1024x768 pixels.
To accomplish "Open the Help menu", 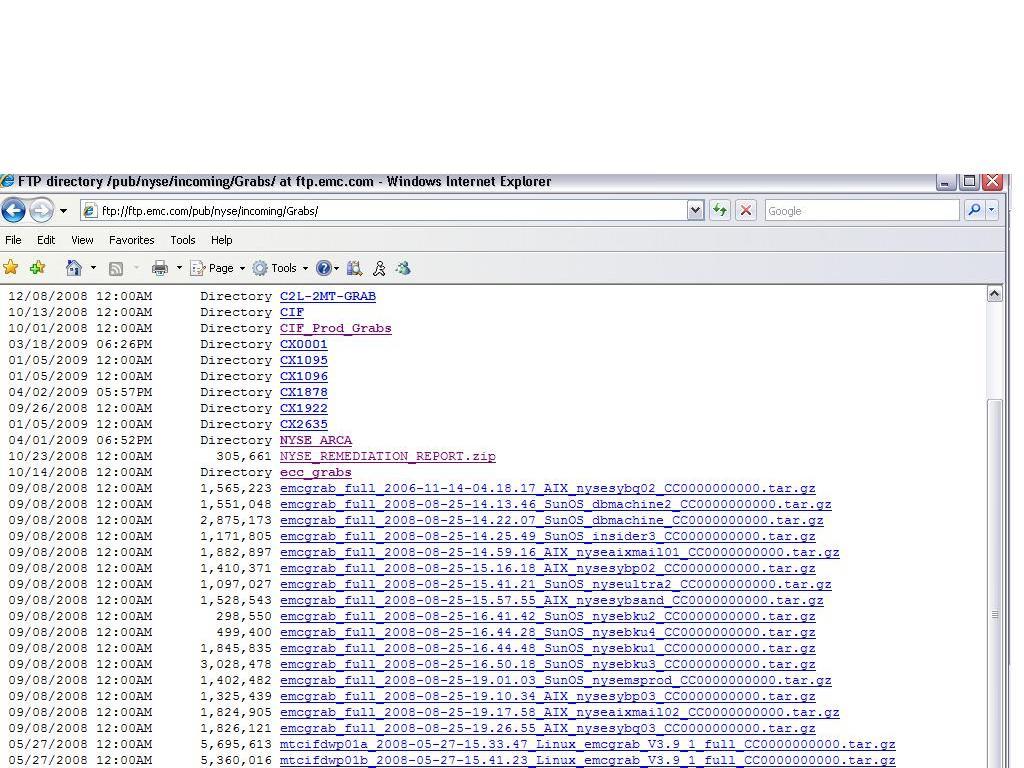I will point(221,240).
